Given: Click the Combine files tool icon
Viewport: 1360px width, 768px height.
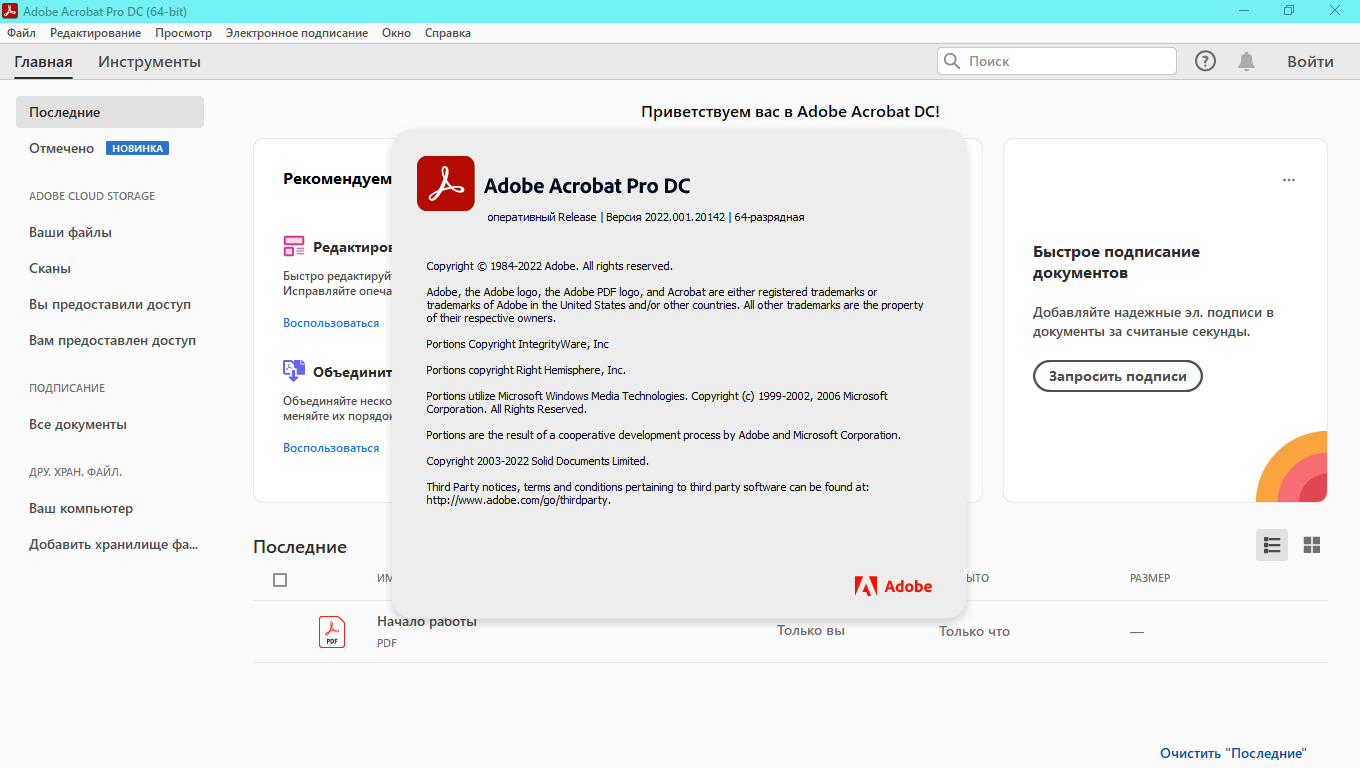Looking at the screenshot, I should pos(294,371).
